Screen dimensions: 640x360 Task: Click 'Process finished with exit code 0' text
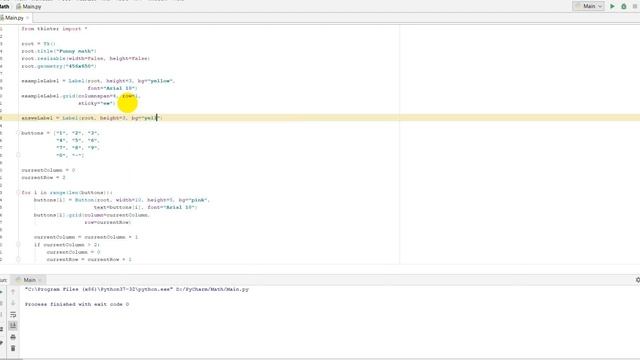(77, 304)
